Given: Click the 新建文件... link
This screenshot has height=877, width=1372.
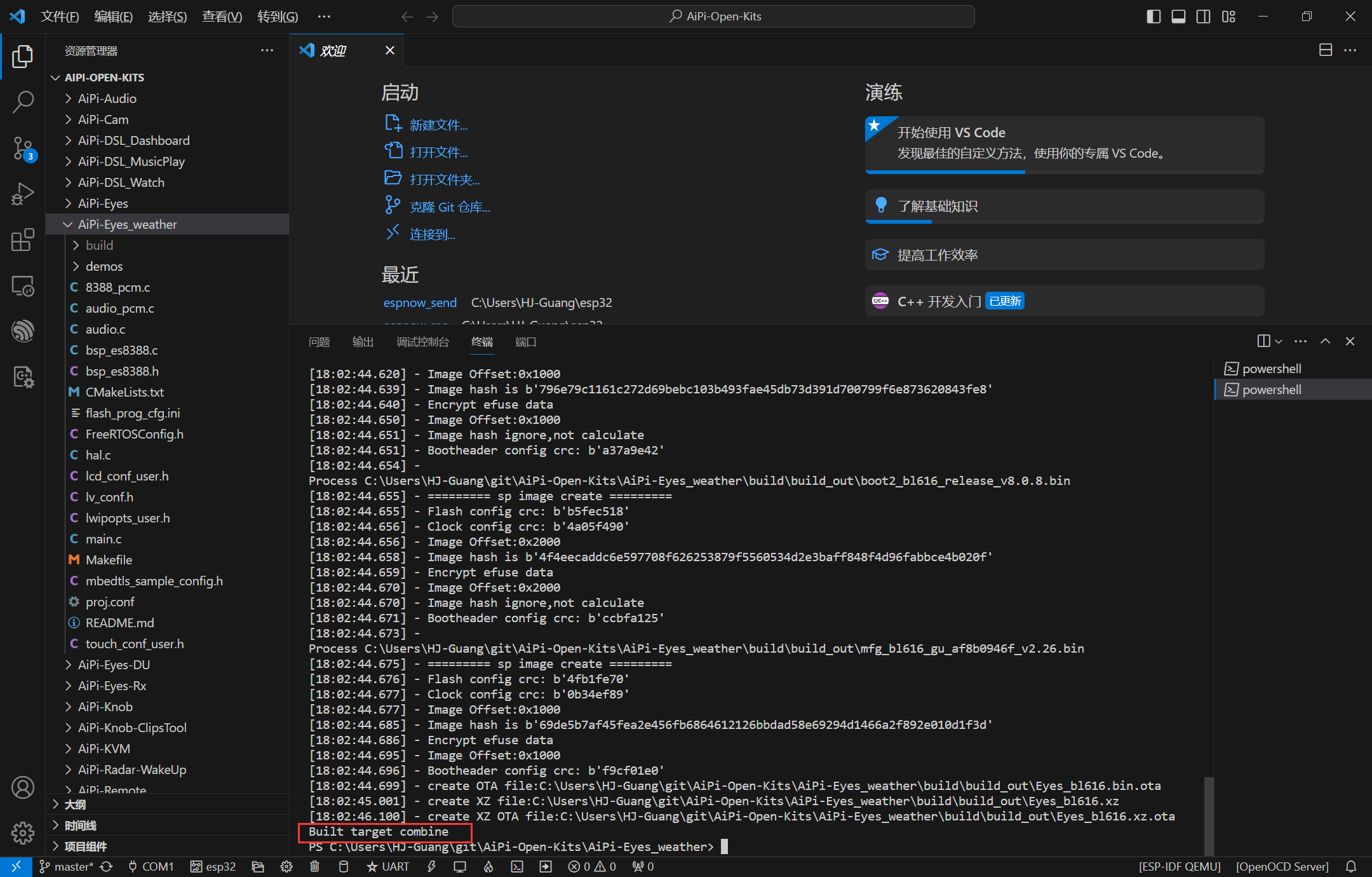Looking at the screenshot, I should click(x=438, y=125).
